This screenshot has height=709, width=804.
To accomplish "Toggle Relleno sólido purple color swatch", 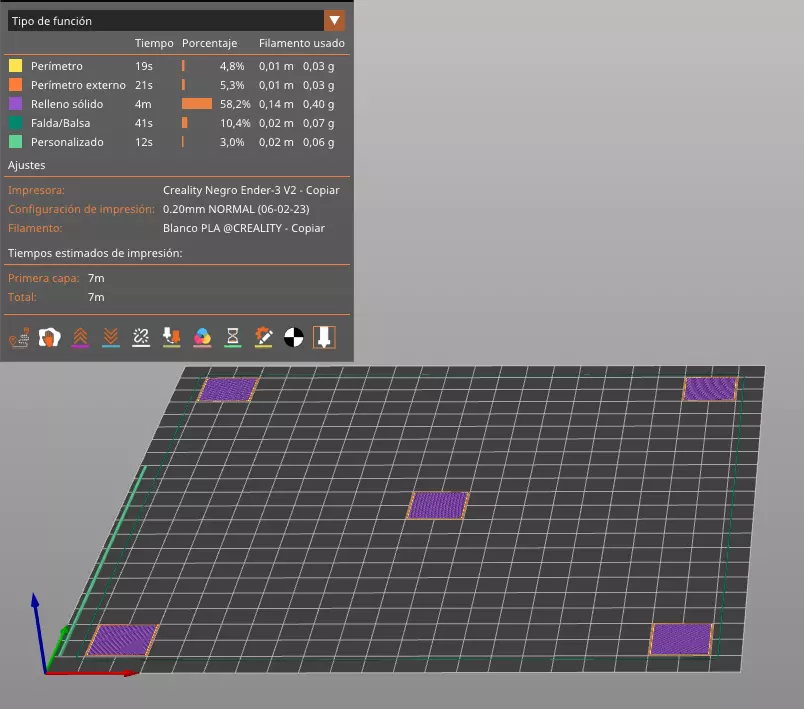I will [x=15, y=104].
